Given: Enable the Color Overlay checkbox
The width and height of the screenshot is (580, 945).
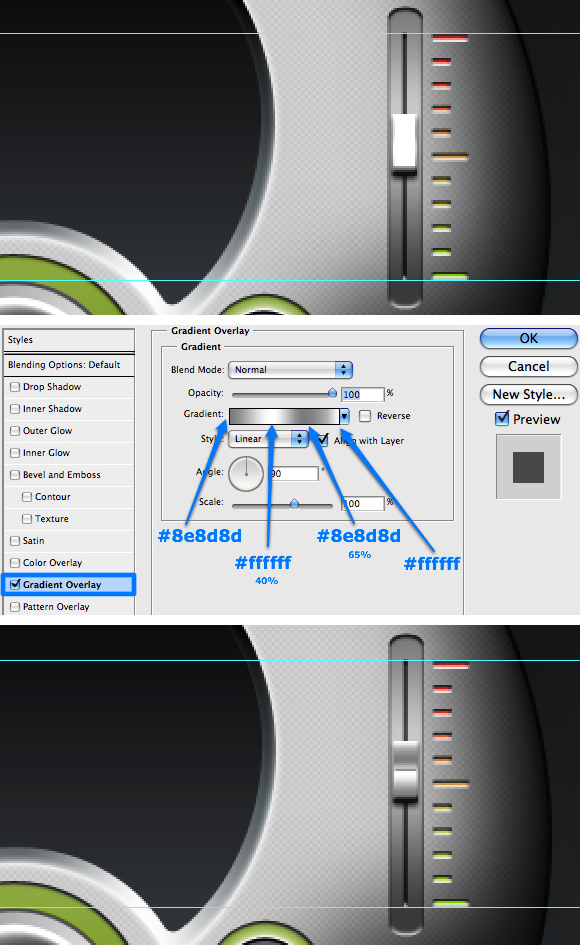Looking at the screenshot, I should pyautogui.click(x=15, y=563).
